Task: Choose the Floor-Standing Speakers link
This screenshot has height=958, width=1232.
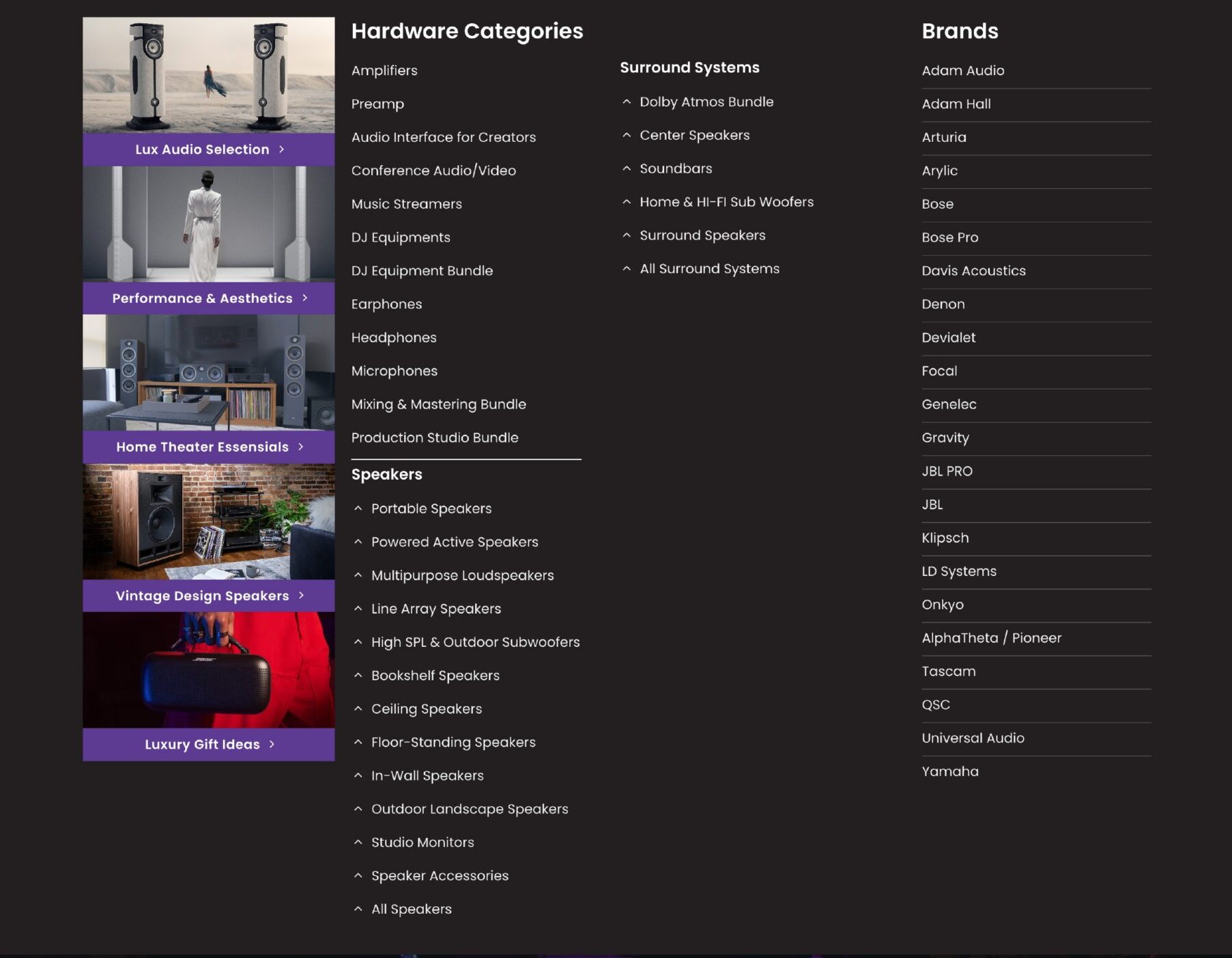Action: tap(453, 742)
